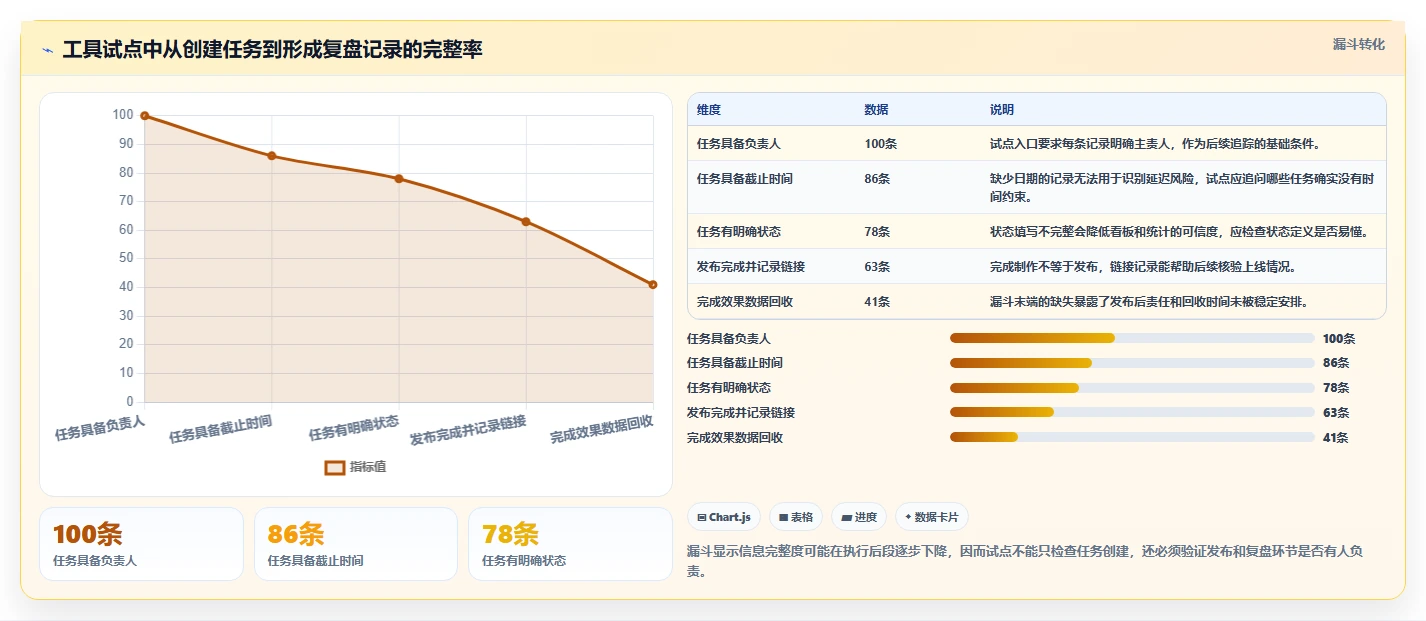
Task: Click x-axis label 任务具备负责人 on the chart
Action: 100,428
